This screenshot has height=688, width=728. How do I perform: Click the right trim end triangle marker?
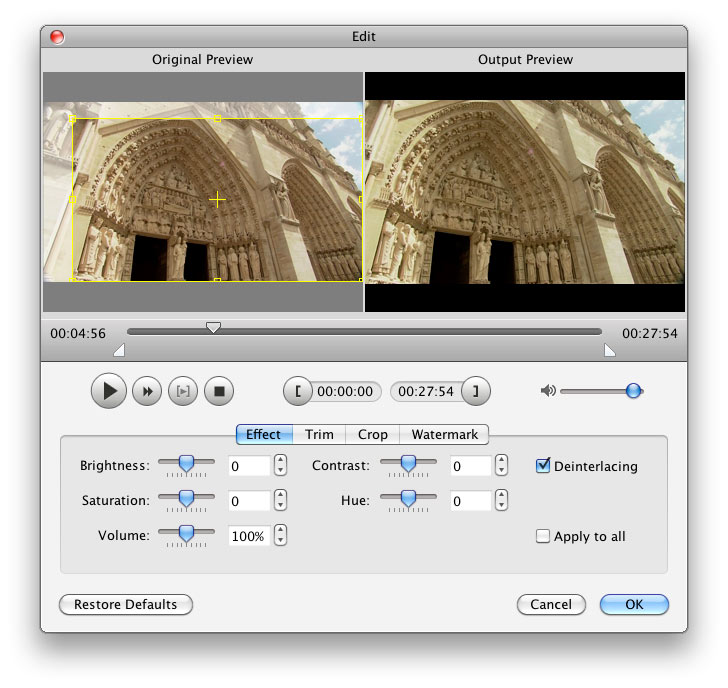pyautogui.click(x=610, y=350)
